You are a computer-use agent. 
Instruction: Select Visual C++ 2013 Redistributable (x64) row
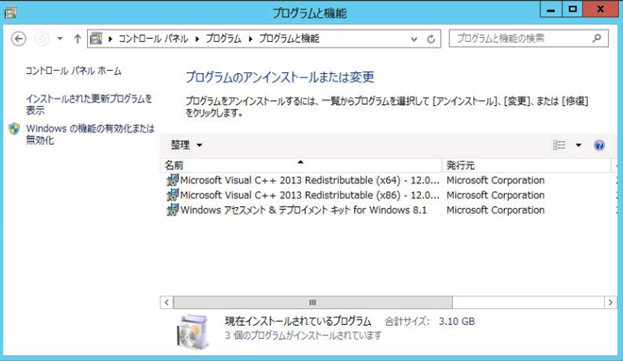(388, 180)
